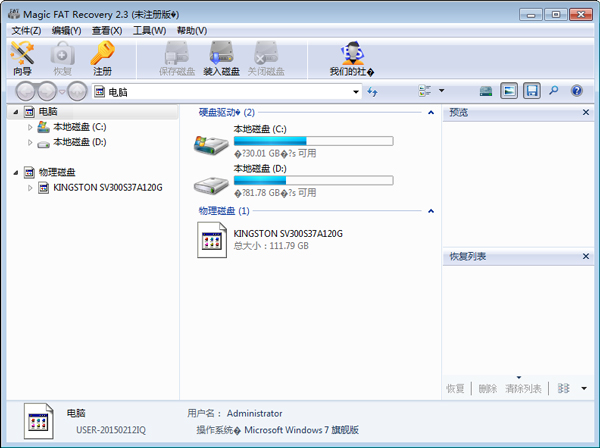Click the Administrator user name text

[x=254, y=414]
